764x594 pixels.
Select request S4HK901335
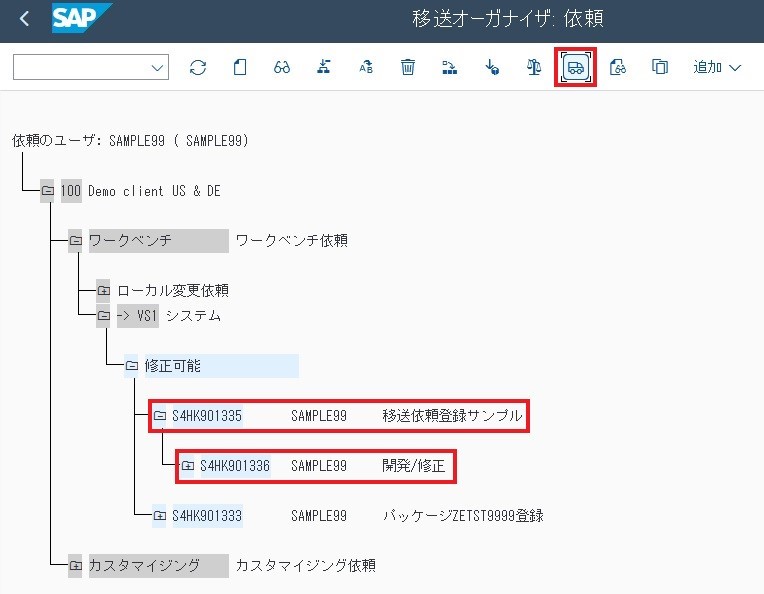207,416
